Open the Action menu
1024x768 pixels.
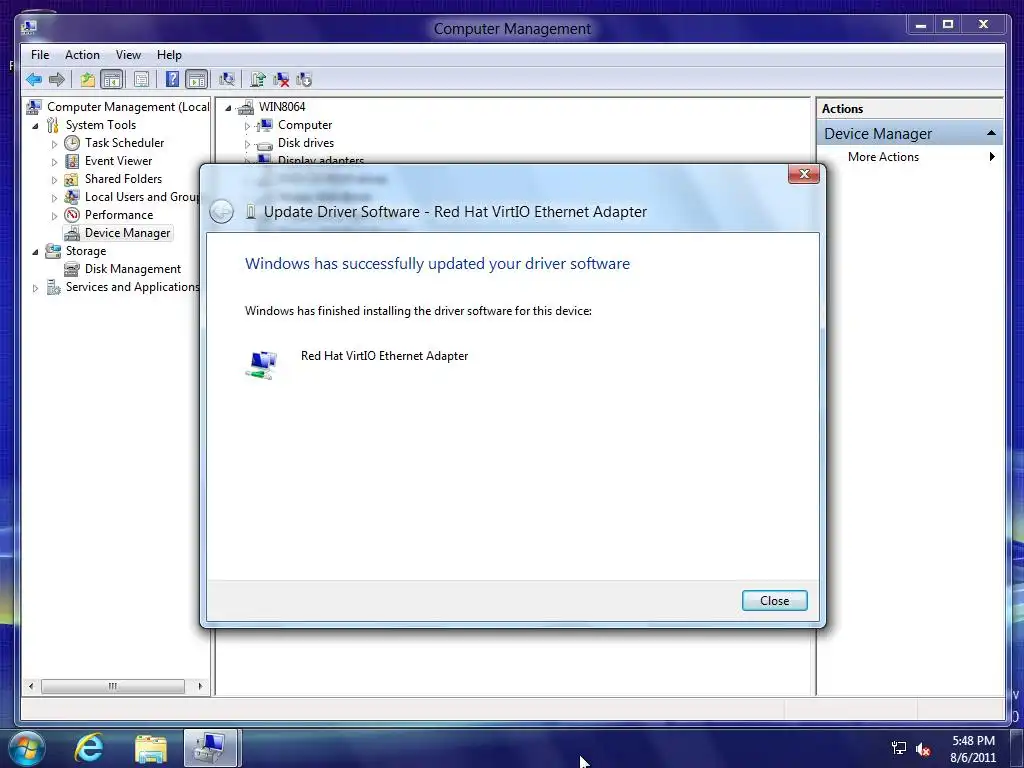[82, 55]
